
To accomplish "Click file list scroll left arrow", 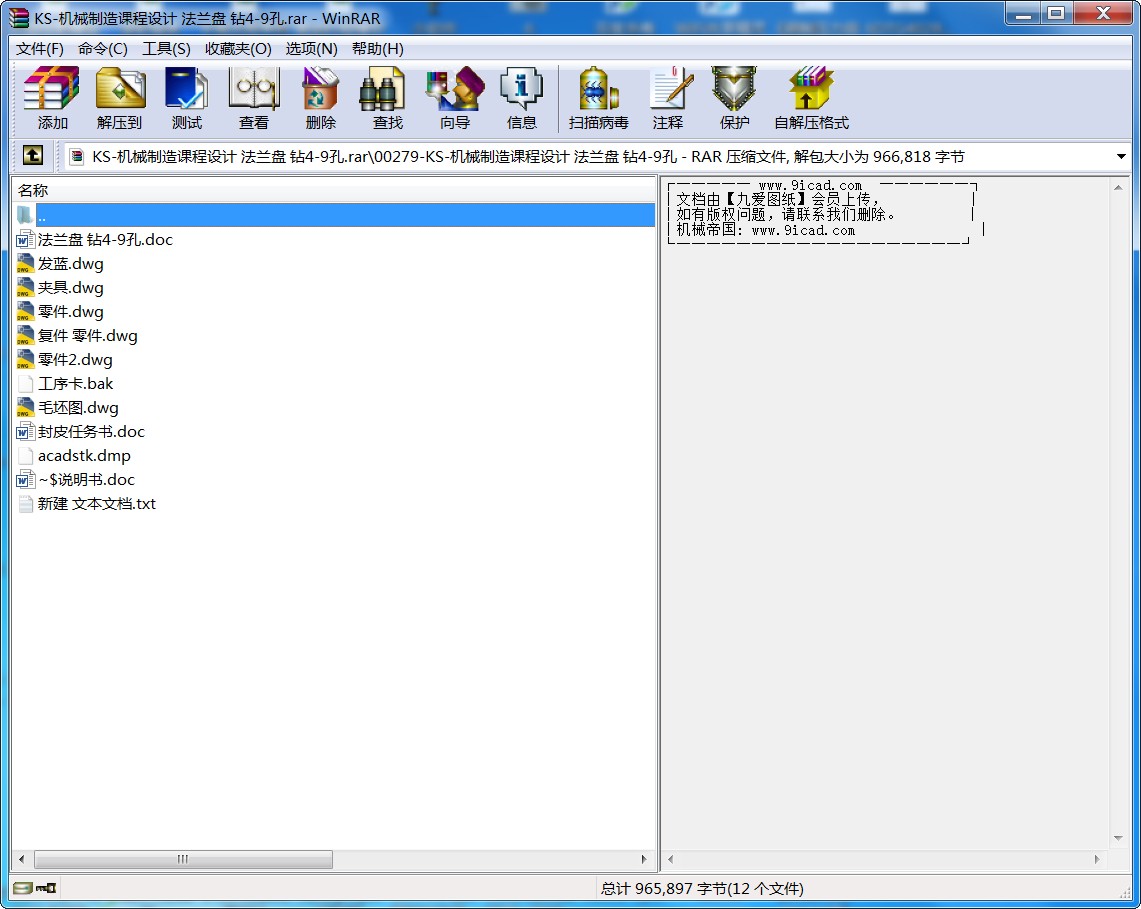I will tap(21, 859).
